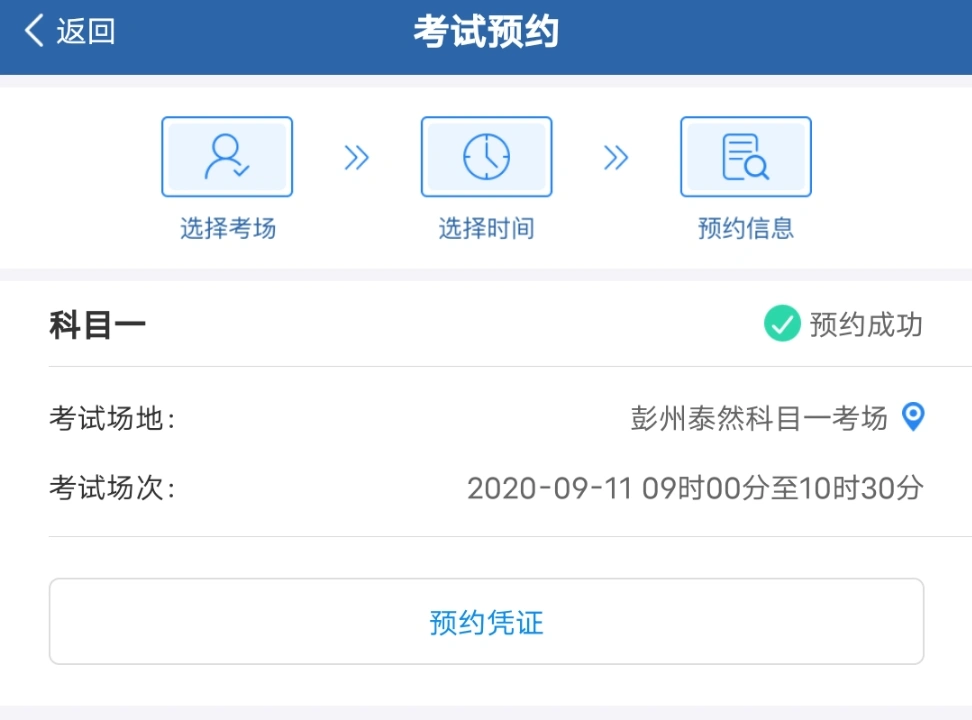The height and width of the screenshot is (720, 972).
Task: Tap the 科目一 section heading
Action: [97, 325]
